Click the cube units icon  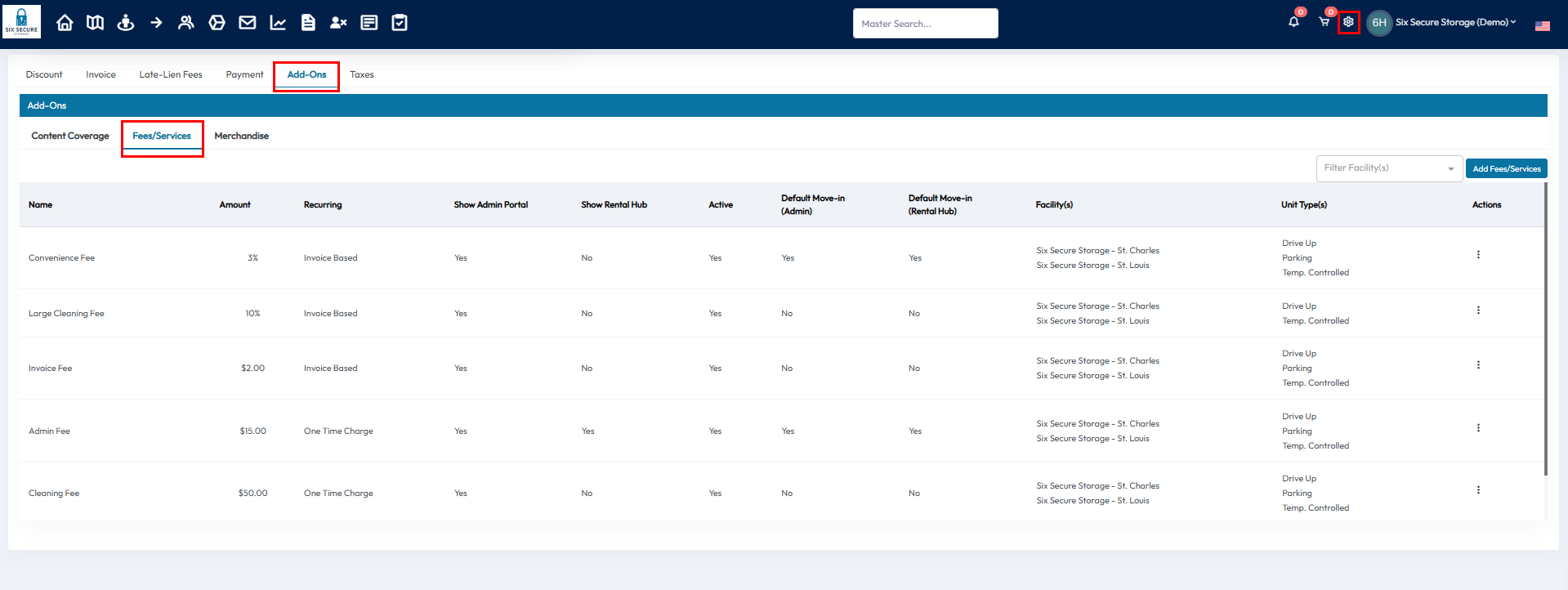tap(217, 23)
